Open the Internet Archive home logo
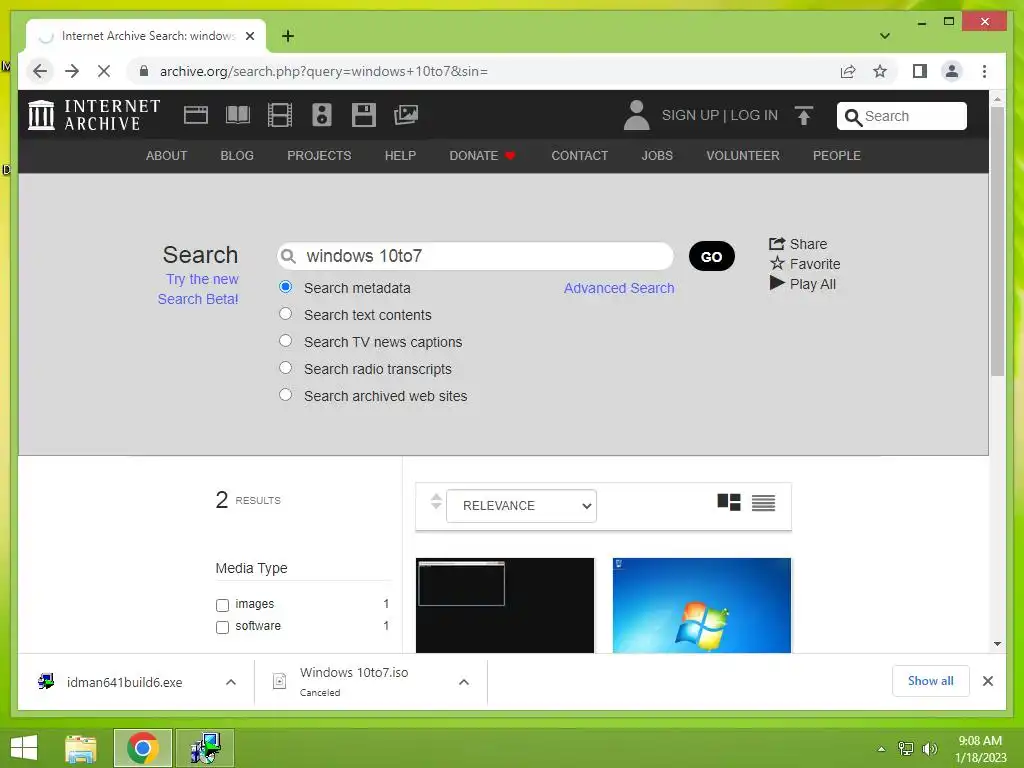Screen dimensions: 1024x768 (94, 115)
